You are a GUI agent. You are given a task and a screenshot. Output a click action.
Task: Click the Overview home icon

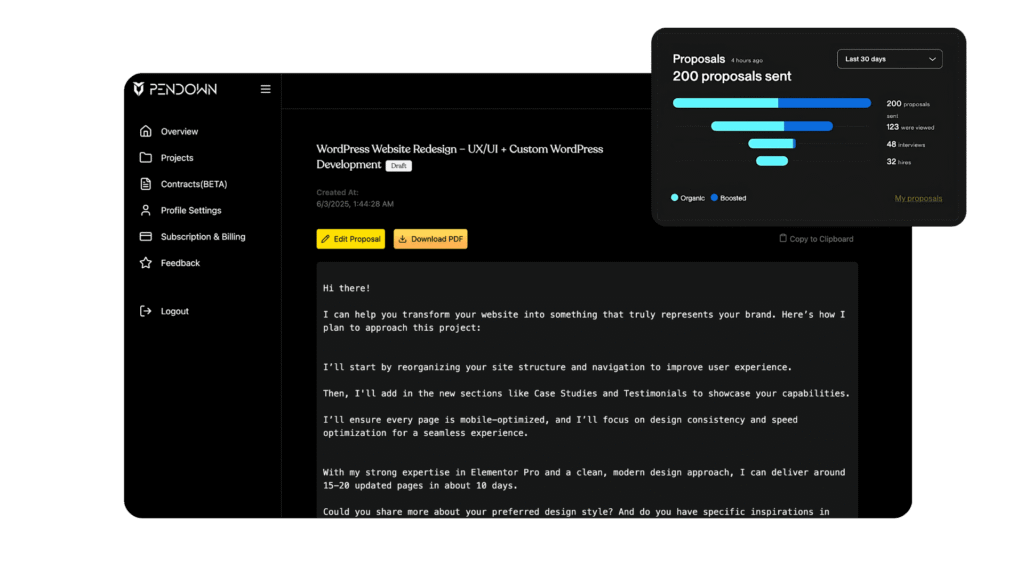coord(146,131)
